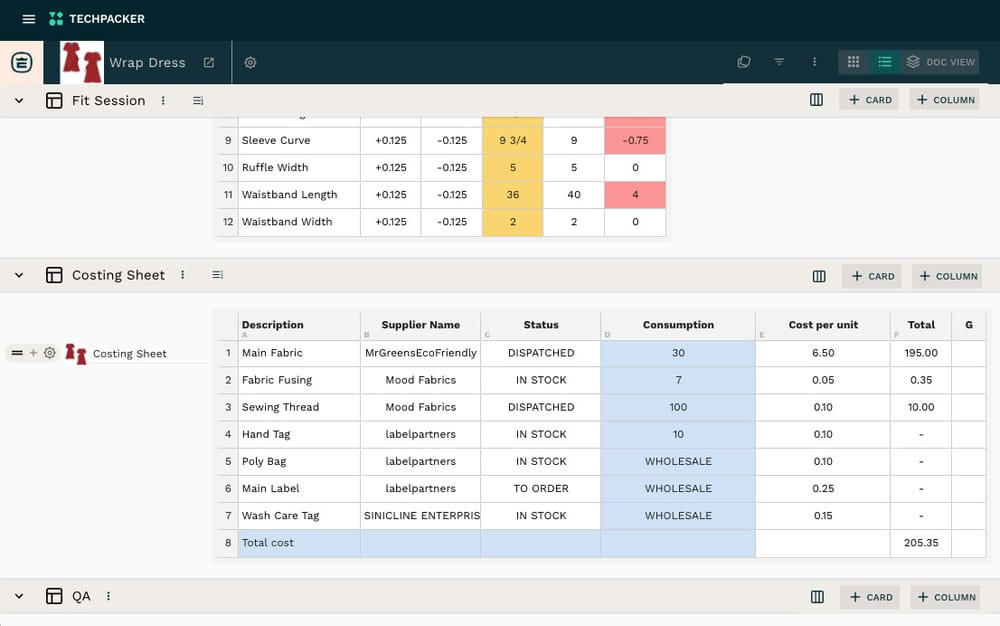The width and height of the screenshot is (1000, 626).
Task: Collapse the Fit Session section
Action: point(19,101)
